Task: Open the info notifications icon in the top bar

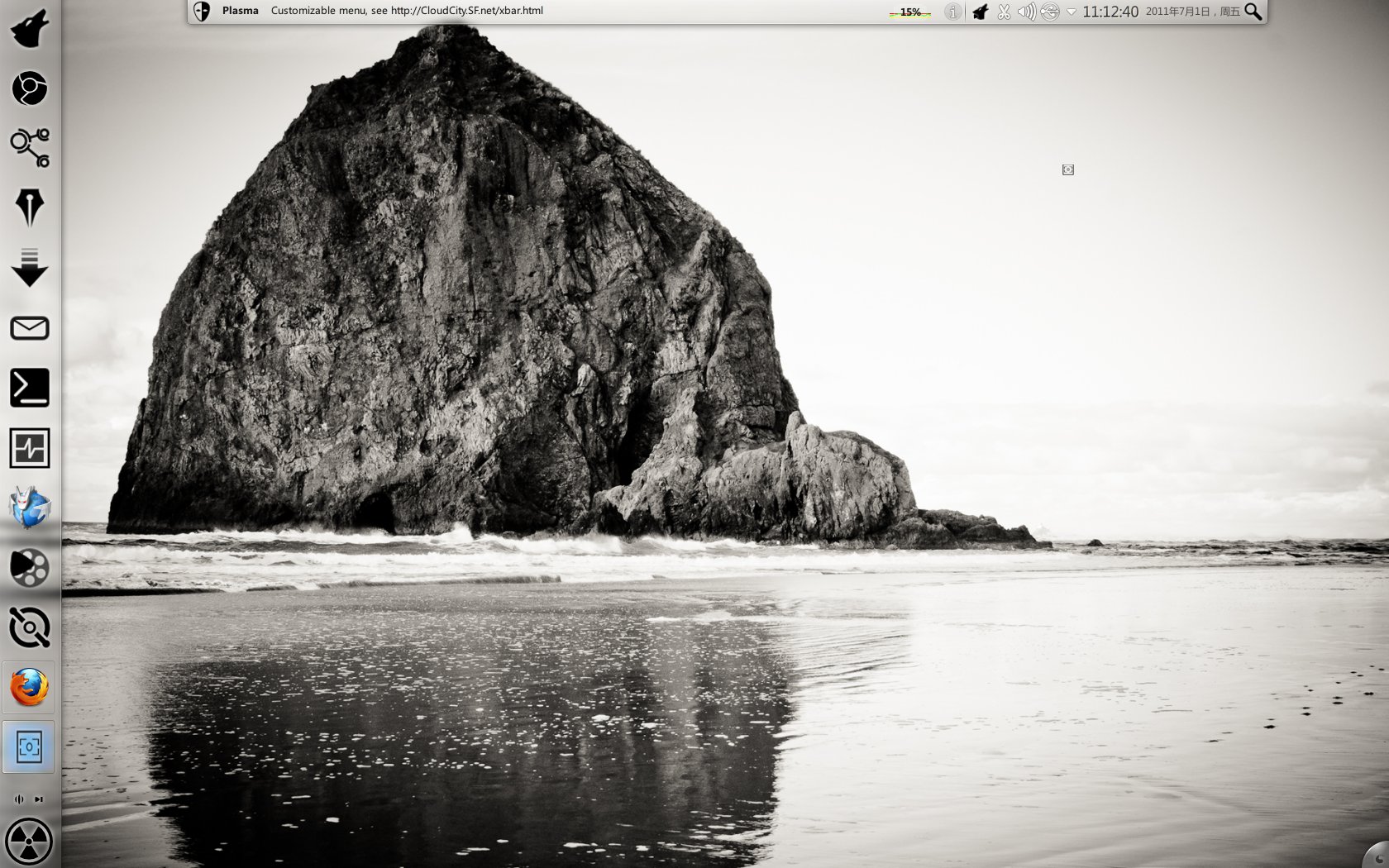Action: (x=953, y=12)
